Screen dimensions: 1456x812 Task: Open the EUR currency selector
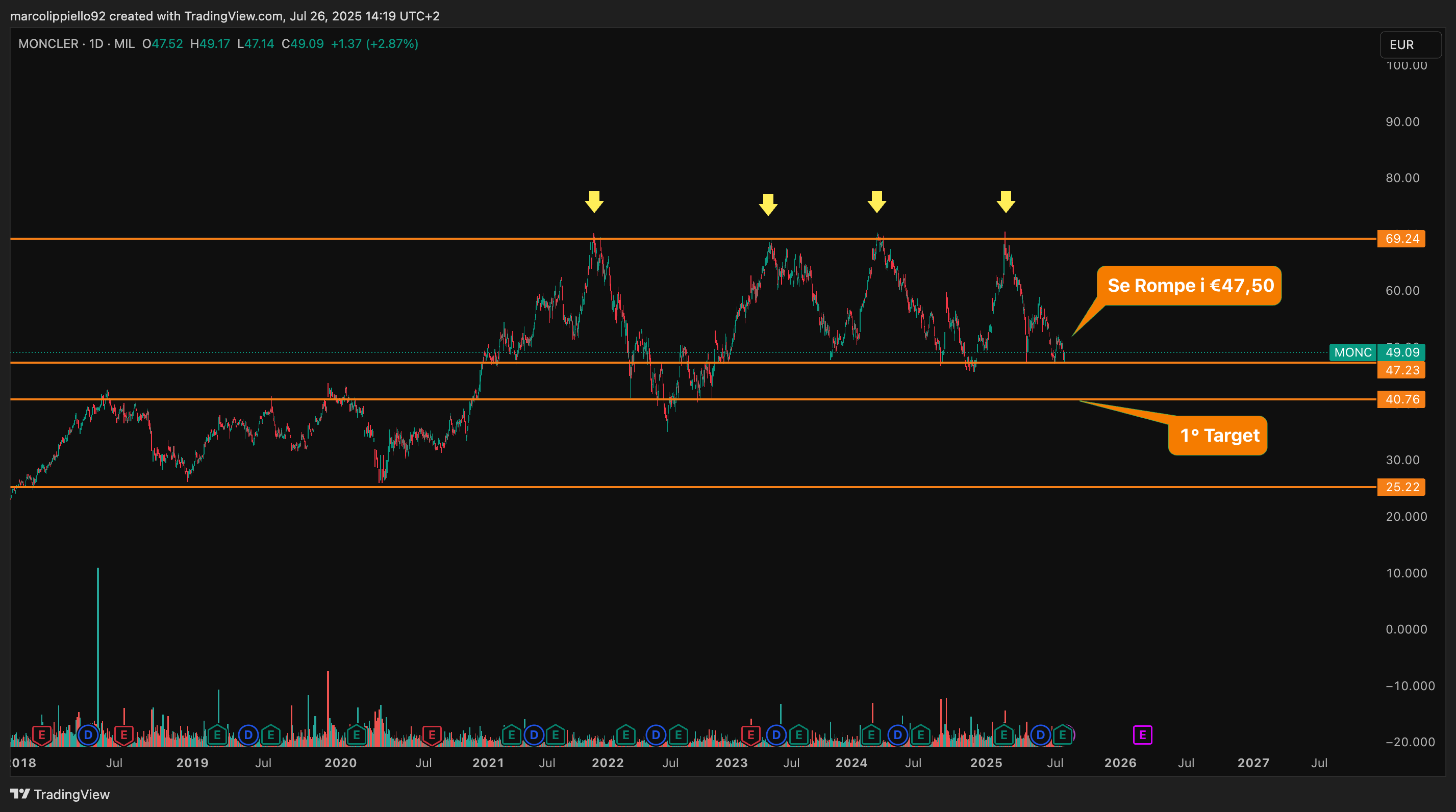[1410, 45]
